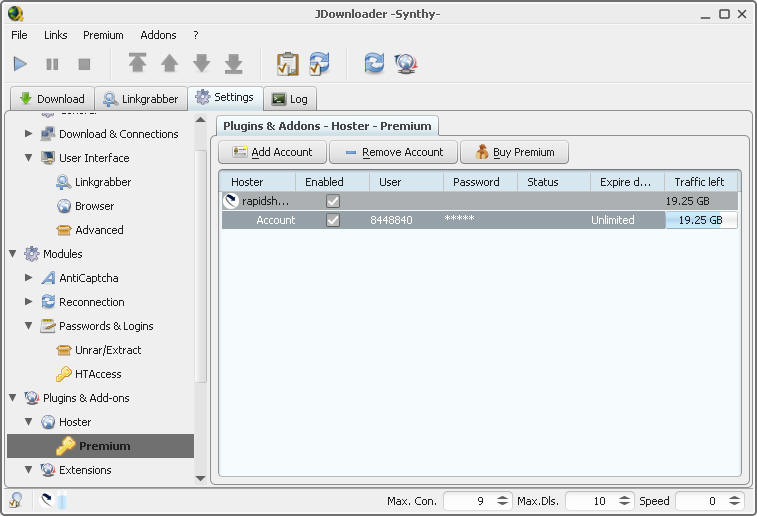Open the Addons menu
The image size is (757, 516).
158,35
